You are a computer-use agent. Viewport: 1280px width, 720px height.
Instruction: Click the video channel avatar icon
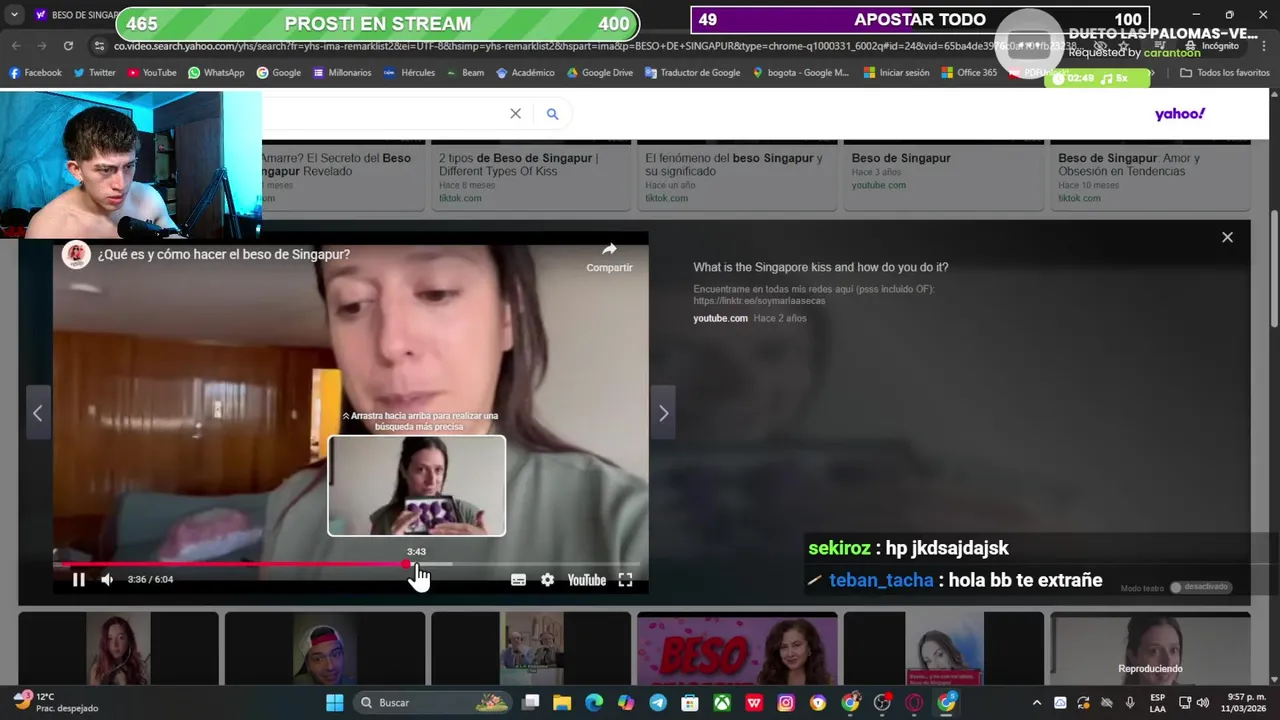[x=76, y=255]
